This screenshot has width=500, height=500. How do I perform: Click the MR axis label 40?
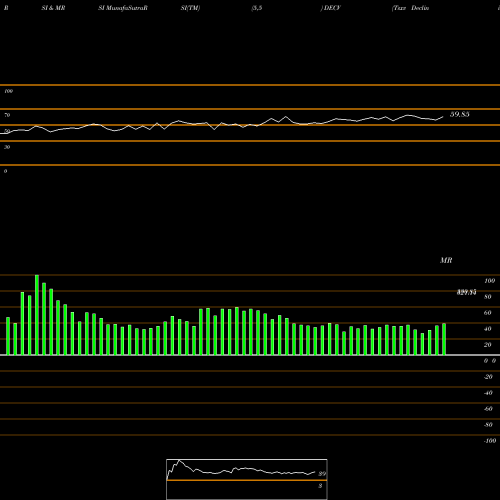(x=488, y=329)
